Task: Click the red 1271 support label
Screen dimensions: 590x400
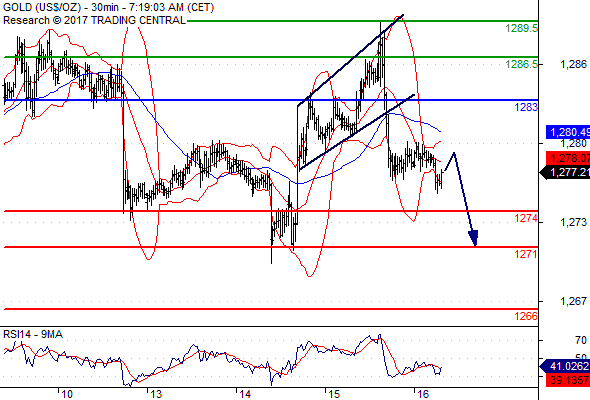Action: pos(526,254)
